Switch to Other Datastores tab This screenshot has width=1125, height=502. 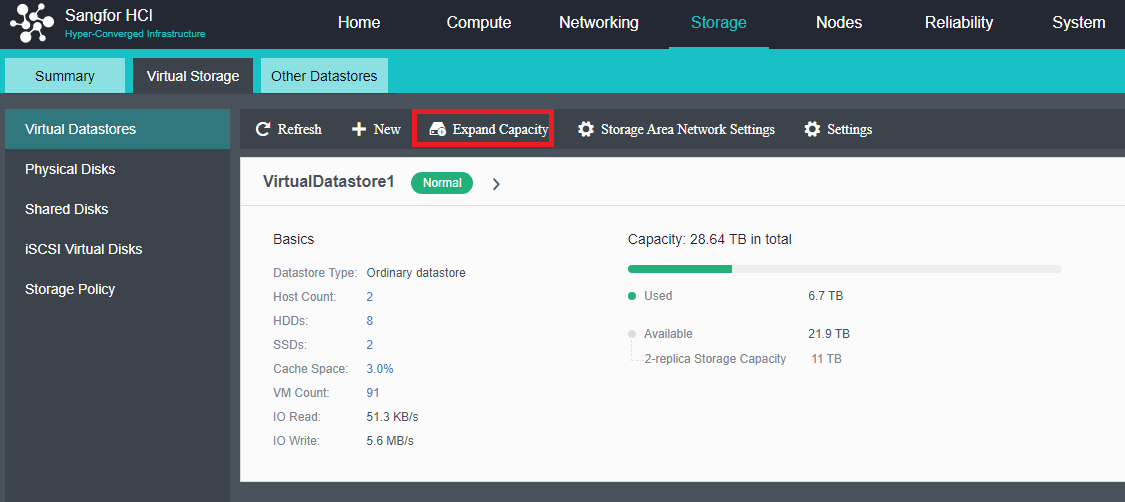[324, 76]
